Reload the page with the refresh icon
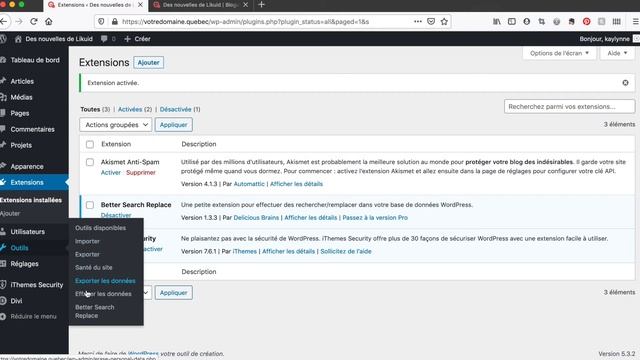 (x=34, y=22)
